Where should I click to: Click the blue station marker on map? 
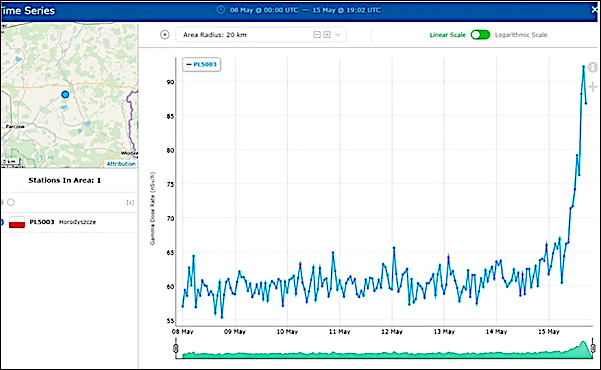65,94
